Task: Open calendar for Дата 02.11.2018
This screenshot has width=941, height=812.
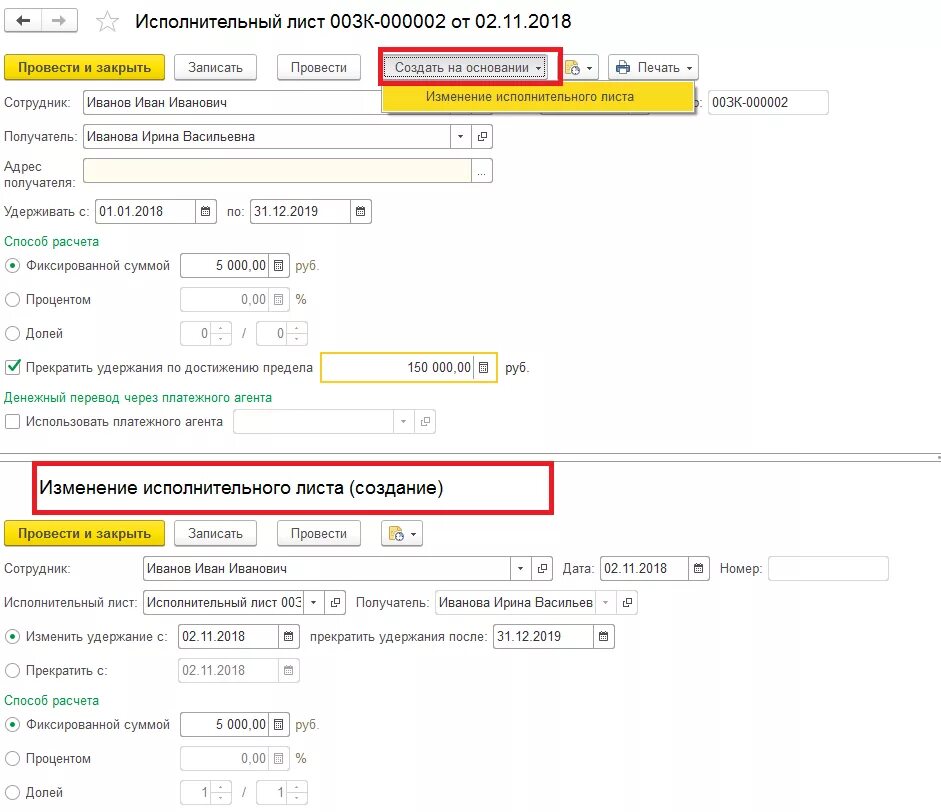Action: (x=699, y=568)
